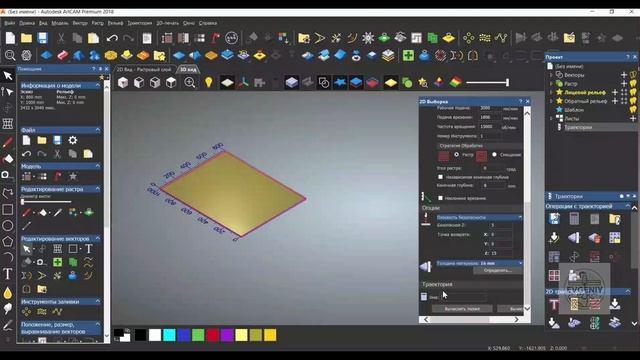Viewport: 640px width, 360px height.
Task: Toggle light bulb for Растр in Project tree
Action: coord(633,83)
